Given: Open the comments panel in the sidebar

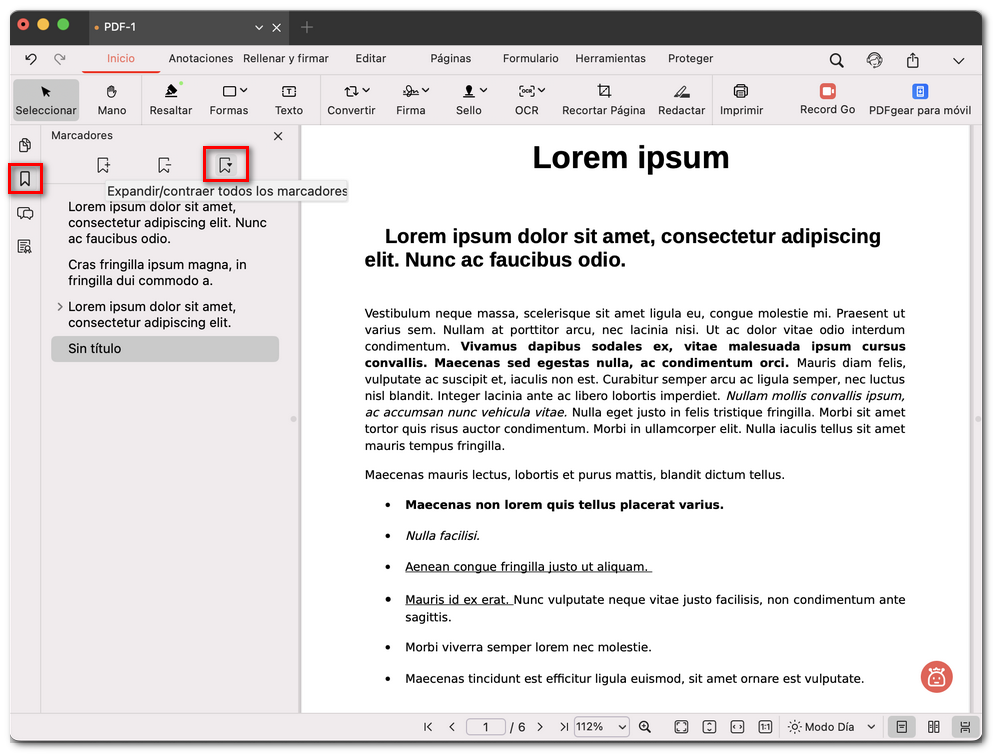Looking at the screenshot, I should point(24,213).
